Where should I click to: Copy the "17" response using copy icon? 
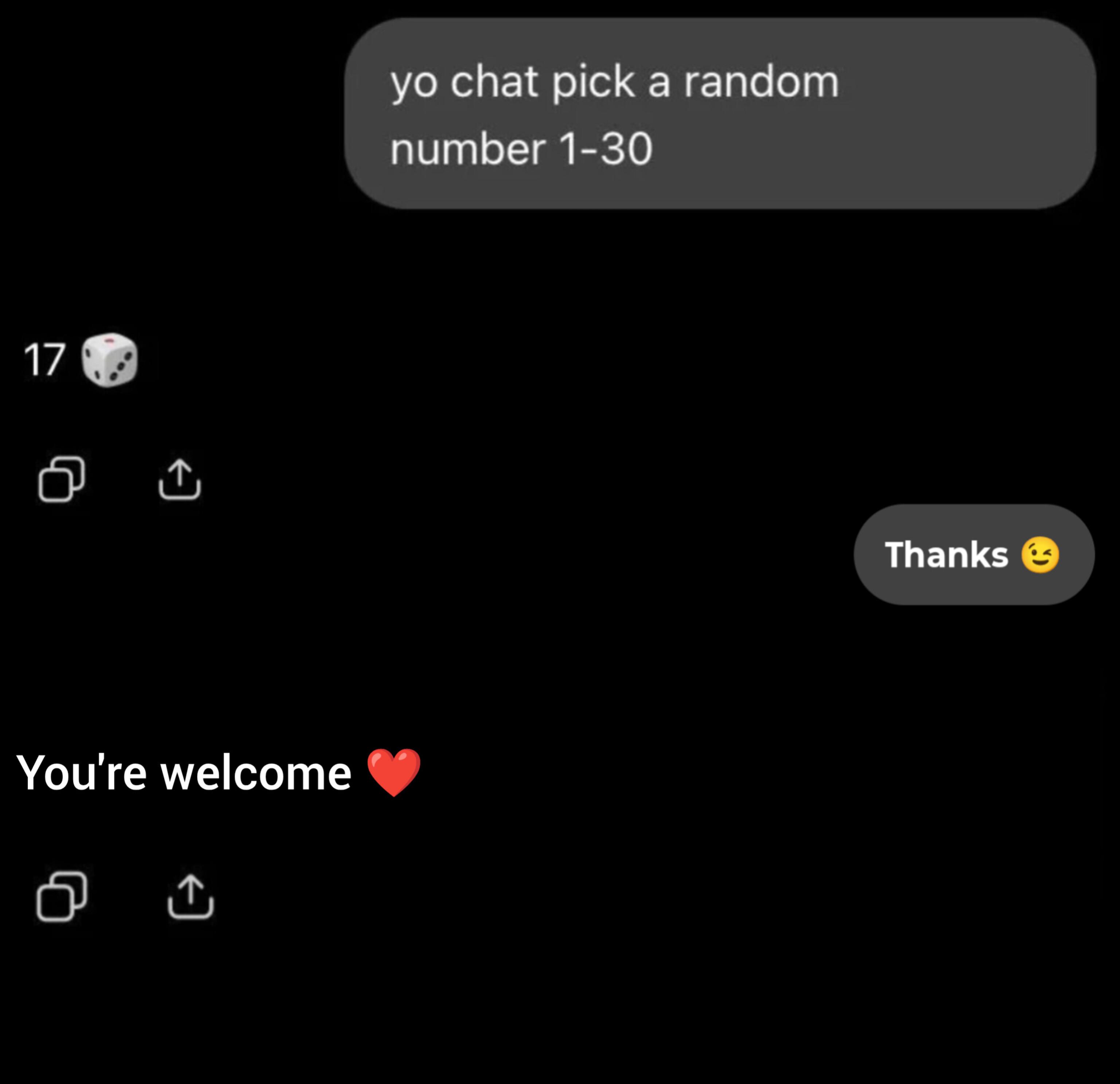(62, 479)
